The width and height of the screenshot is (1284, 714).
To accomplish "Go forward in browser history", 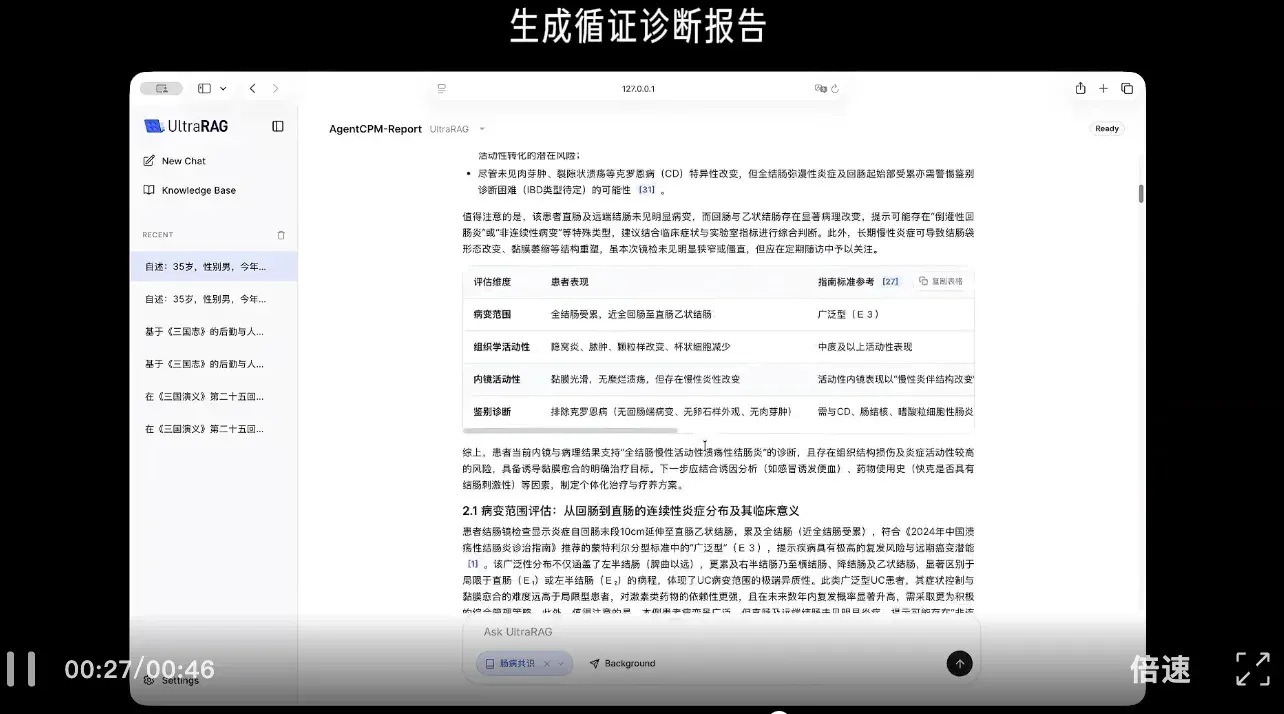I will point(276,88).
